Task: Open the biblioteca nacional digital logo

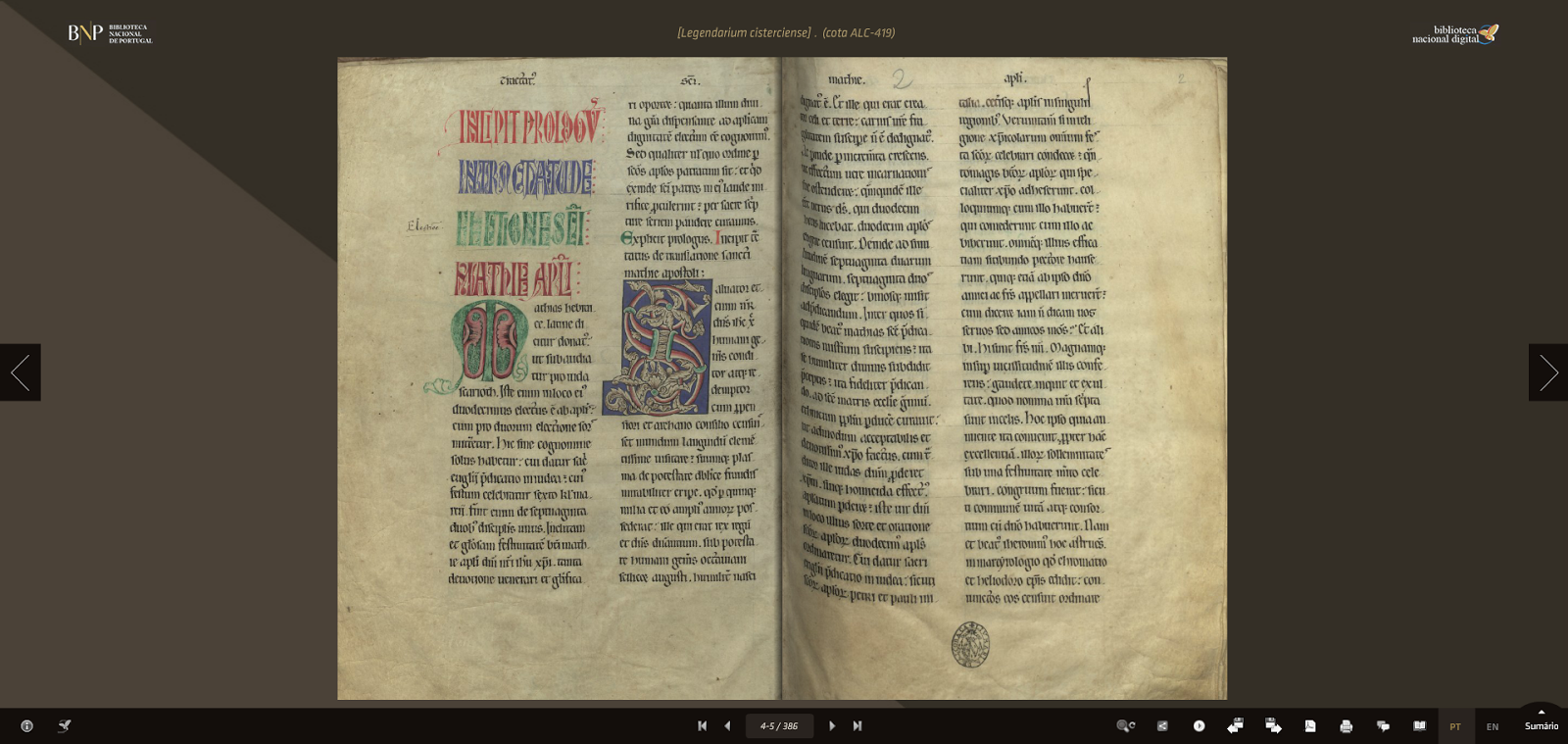Action: point(1455,34)
